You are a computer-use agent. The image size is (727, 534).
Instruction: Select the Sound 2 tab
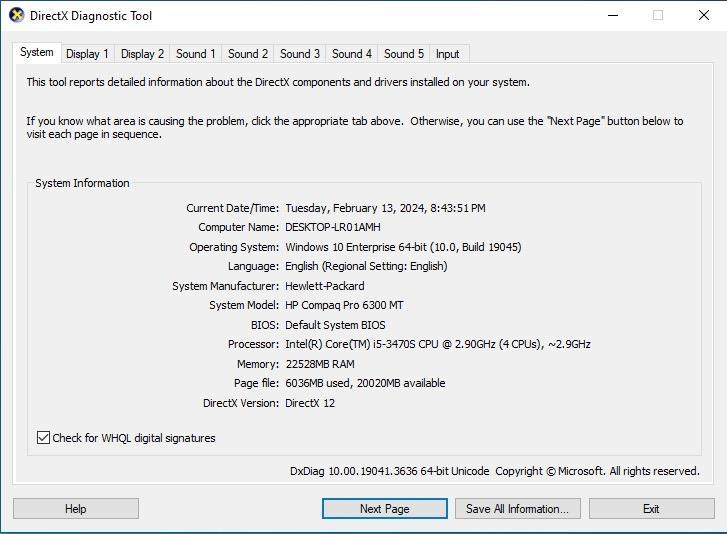point(248,54)
